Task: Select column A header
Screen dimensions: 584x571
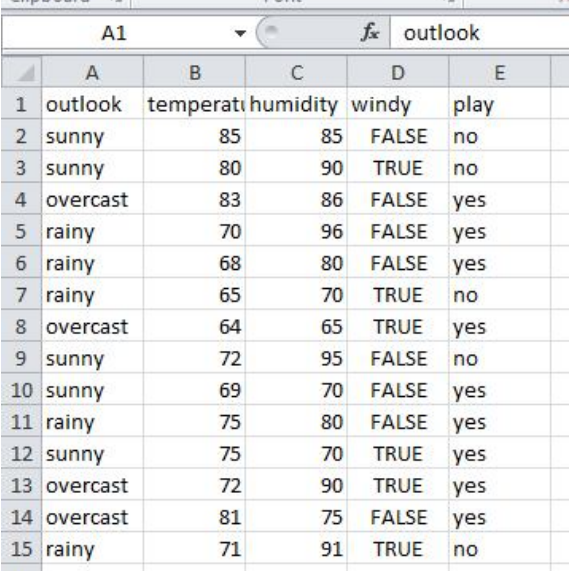Action: (x=92, y=72)
